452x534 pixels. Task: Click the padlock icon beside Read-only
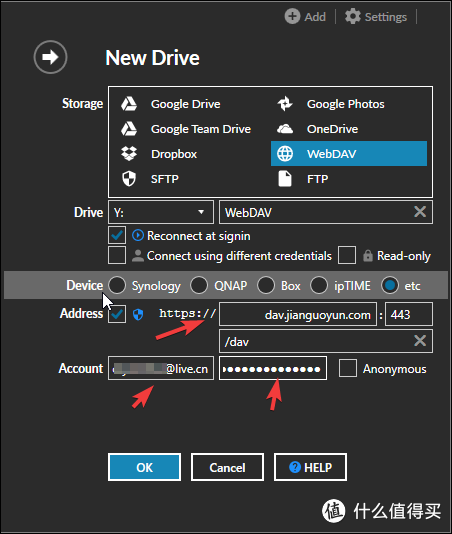368,255
